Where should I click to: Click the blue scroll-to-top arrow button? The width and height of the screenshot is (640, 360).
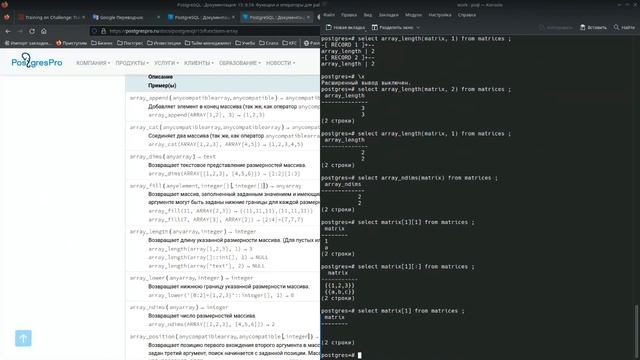click(x=23, y=338)
